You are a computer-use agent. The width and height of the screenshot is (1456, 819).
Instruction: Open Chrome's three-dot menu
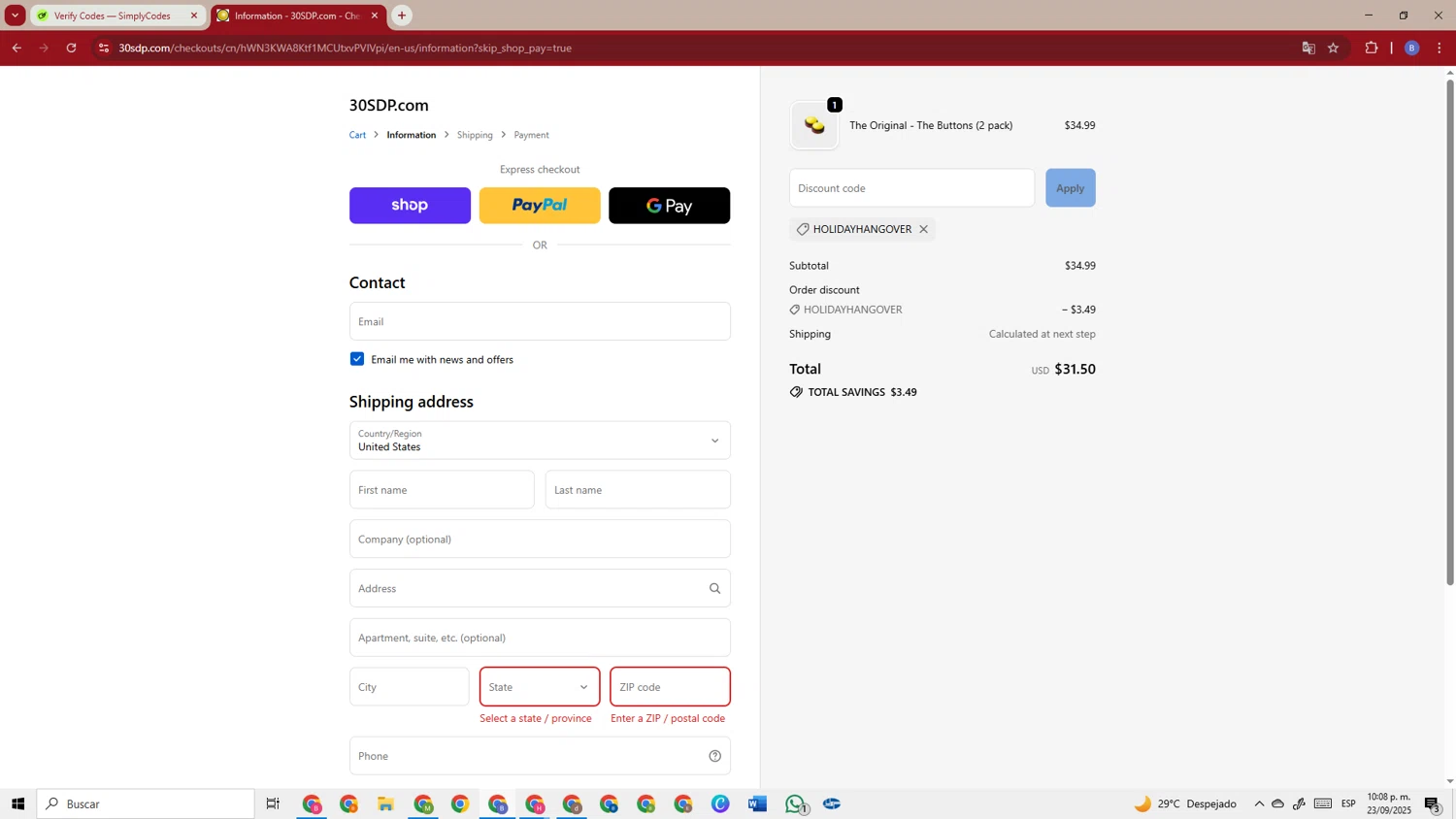1439,48
